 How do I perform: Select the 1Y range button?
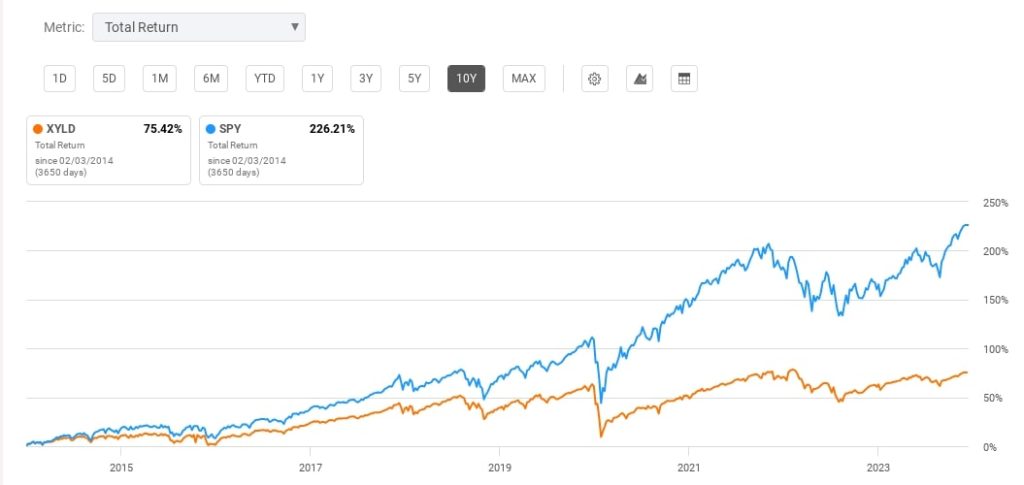click(x=318, y=79)
